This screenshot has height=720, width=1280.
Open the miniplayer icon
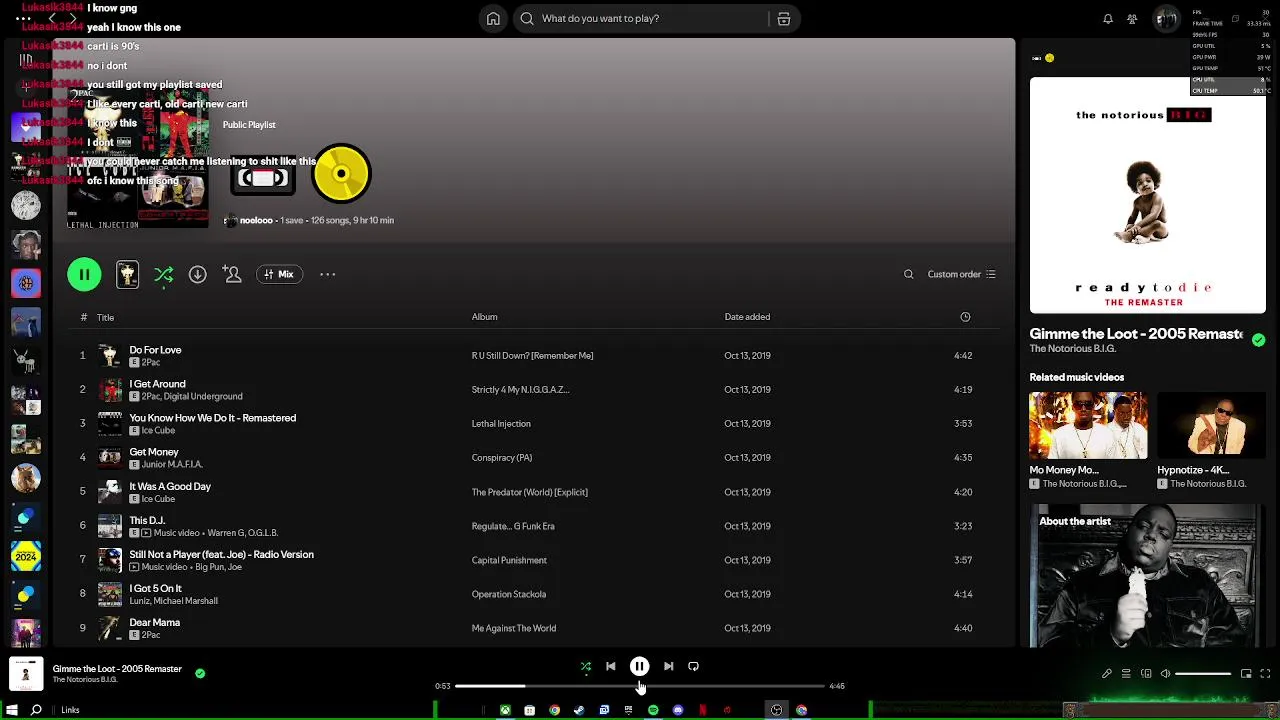coord(1246,674)
